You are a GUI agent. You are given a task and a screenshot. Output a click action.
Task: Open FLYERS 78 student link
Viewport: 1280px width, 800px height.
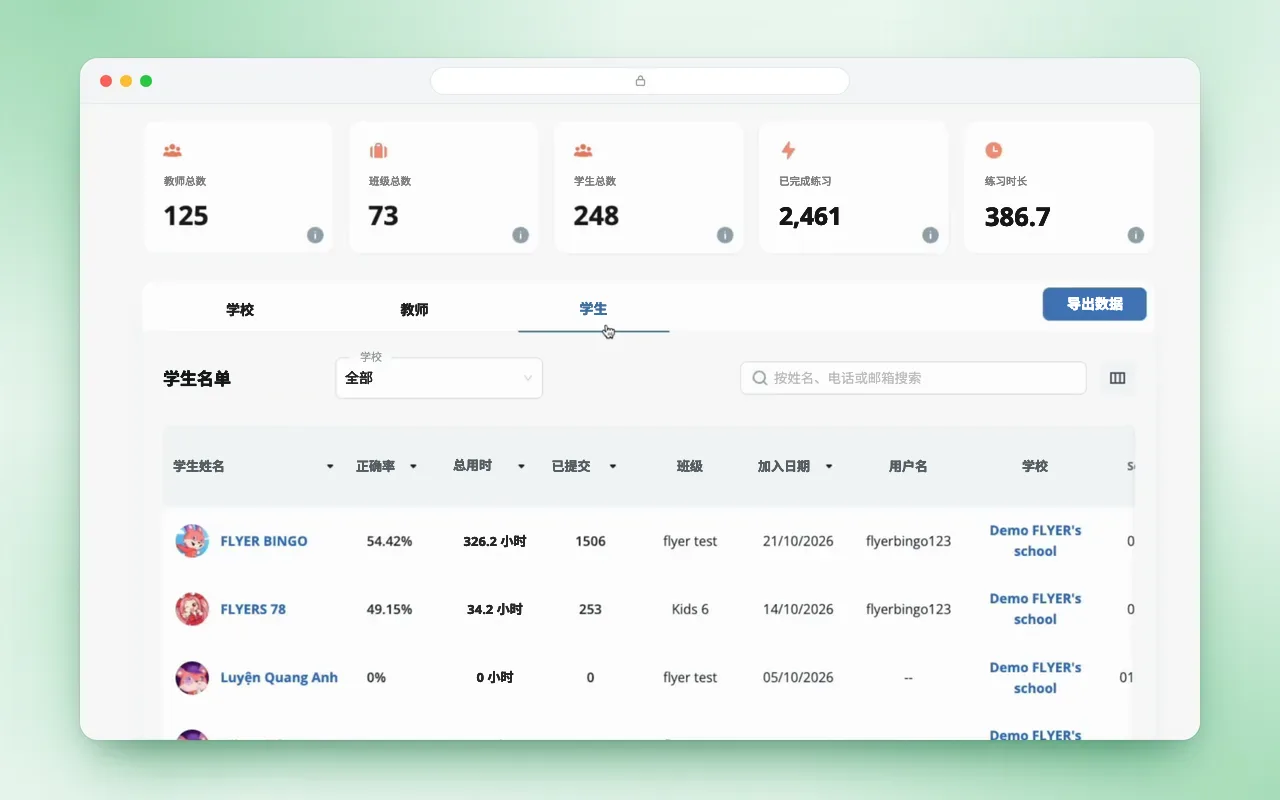click(x=253, y=609)
